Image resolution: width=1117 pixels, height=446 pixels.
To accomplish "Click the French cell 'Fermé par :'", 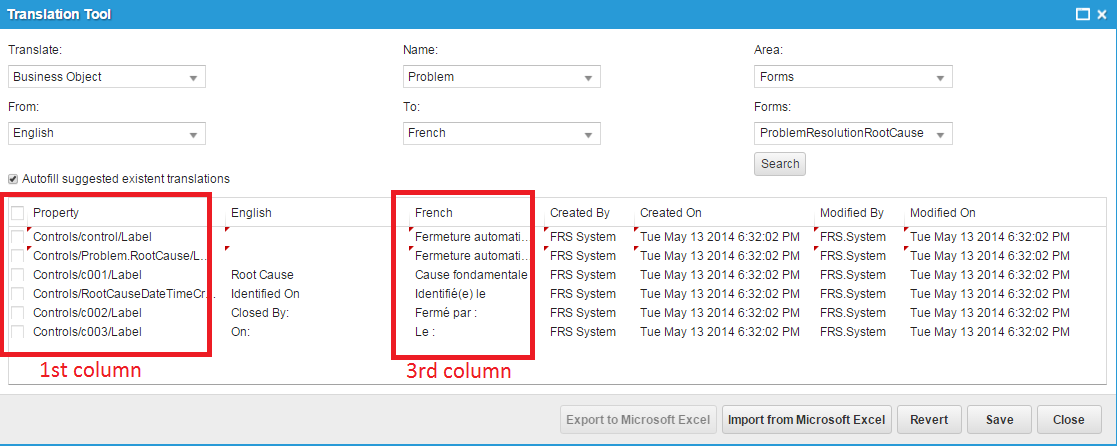I will point(446,313).
